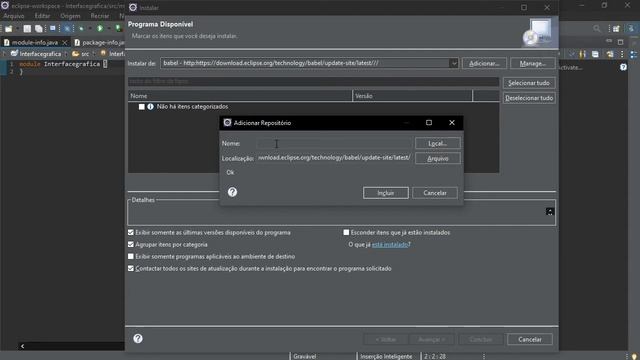Click the small icon at right of Detalhes box
Screen dimensions: 640x360
pos(550,211)
